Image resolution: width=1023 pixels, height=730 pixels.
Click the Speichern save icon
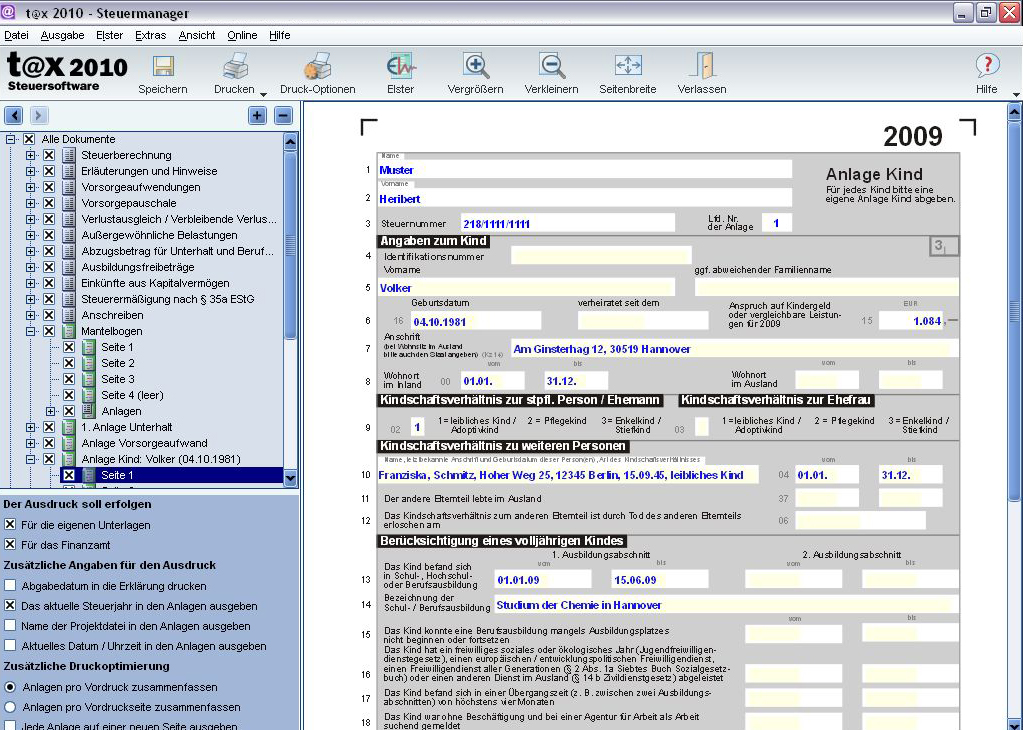pos(163,68)
